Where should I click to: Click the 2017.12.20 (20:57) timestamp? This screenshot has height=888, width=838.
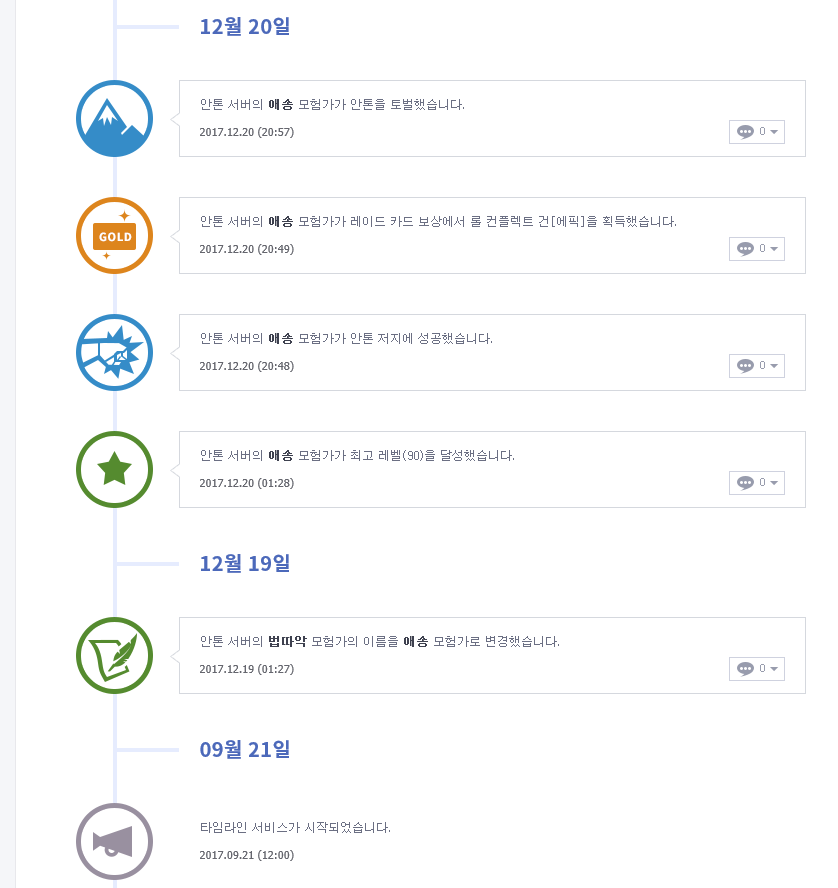click(246, 132)
